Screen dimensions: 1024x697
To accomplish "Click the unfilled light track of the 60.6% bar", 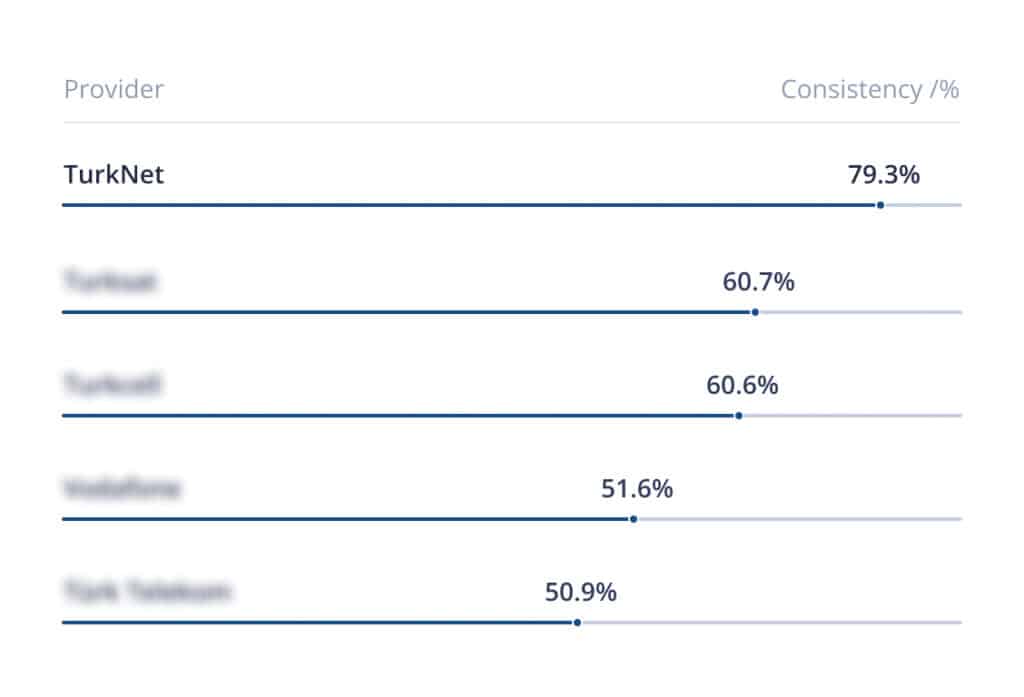I will tap(850, 415).
